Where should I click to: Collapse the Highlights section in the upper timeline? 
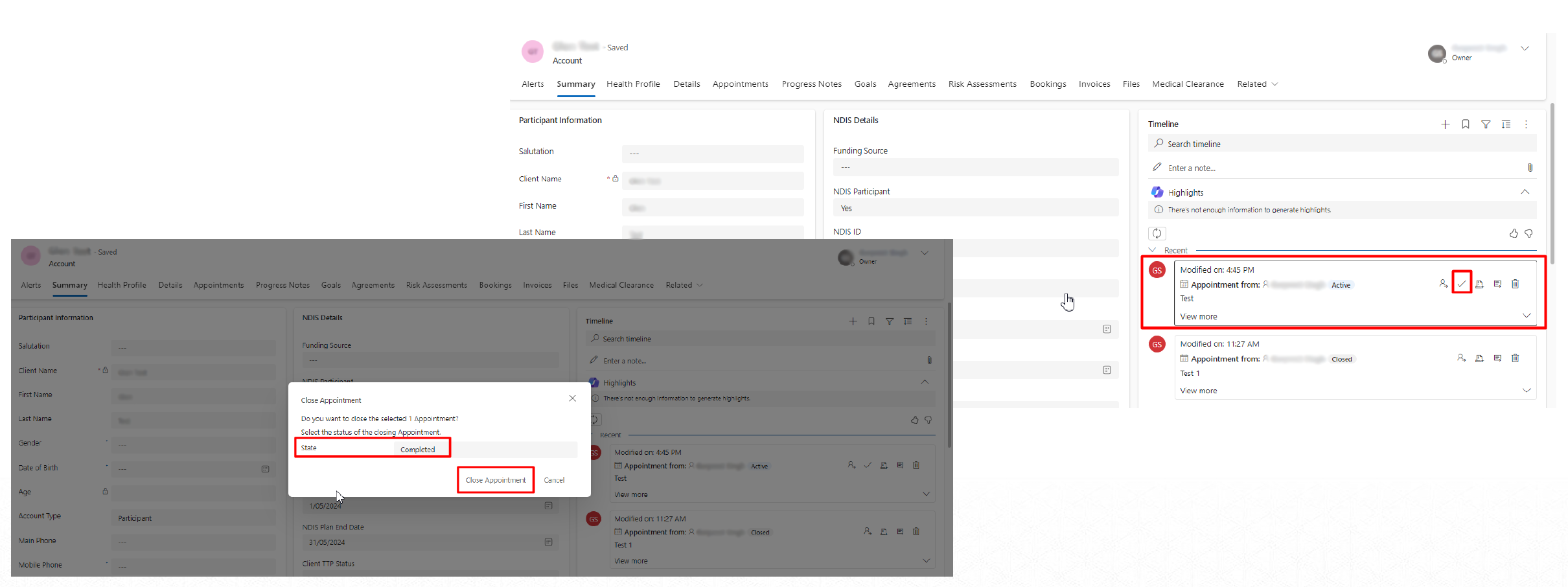1525,192
